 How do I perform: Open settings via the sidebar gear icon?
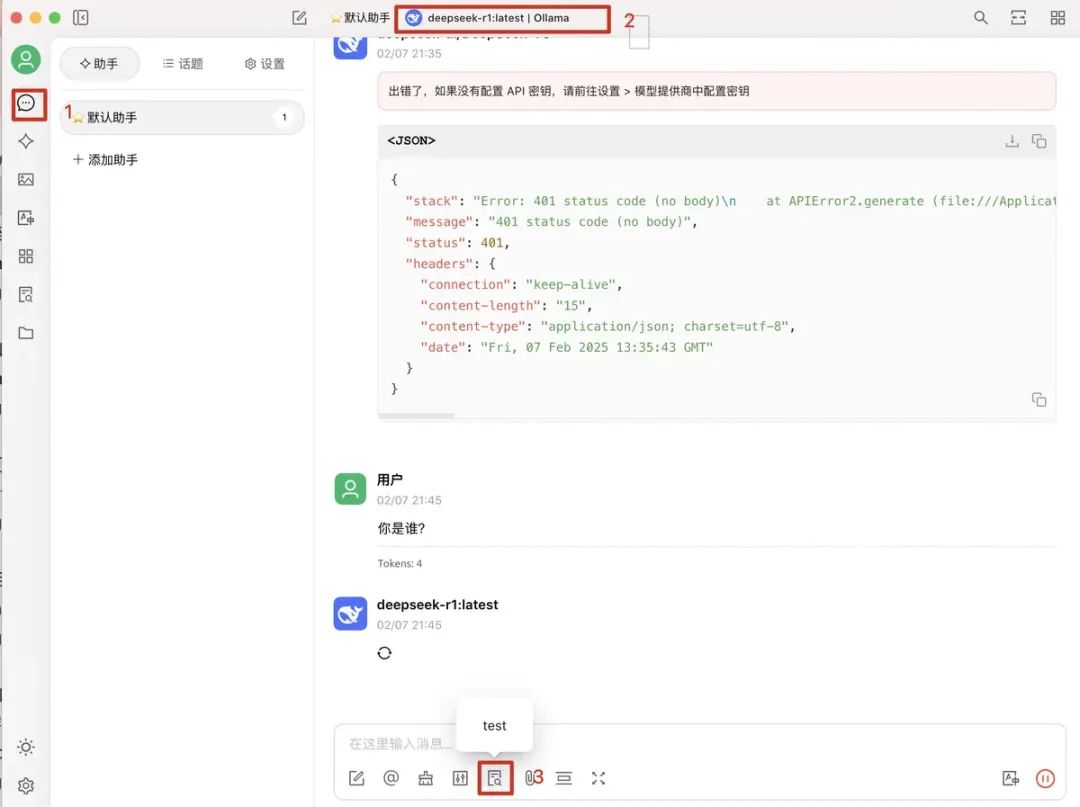click(x=26, y=786)
